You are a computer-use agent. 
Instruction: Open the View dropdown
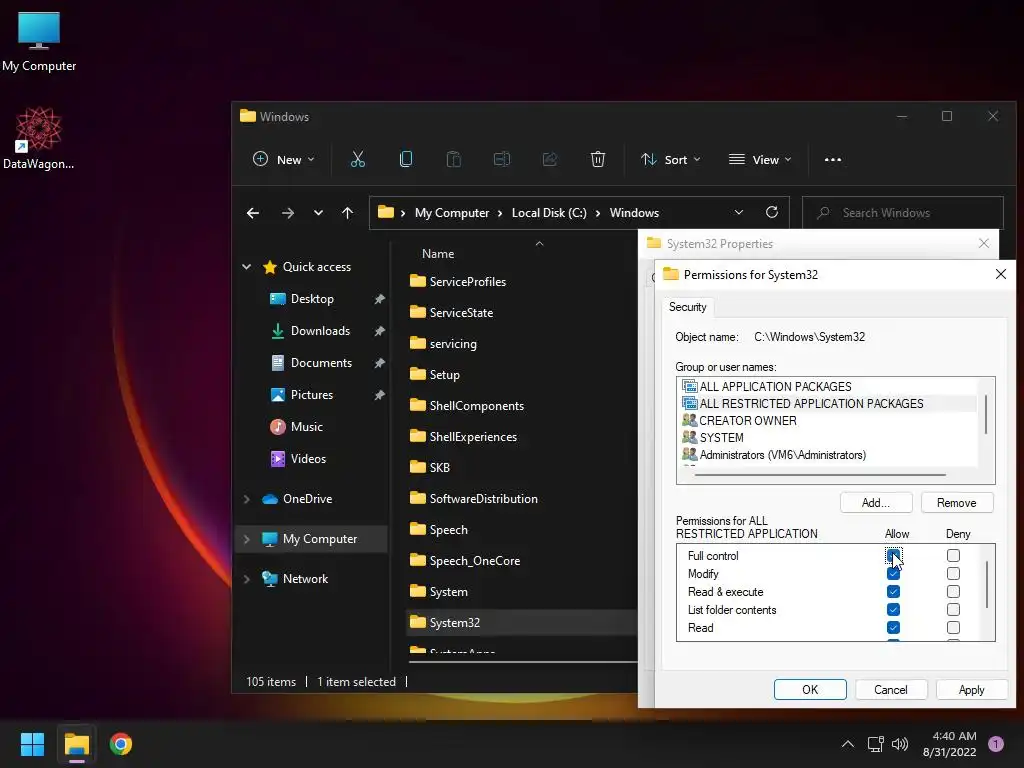click(x=760, y=159)
